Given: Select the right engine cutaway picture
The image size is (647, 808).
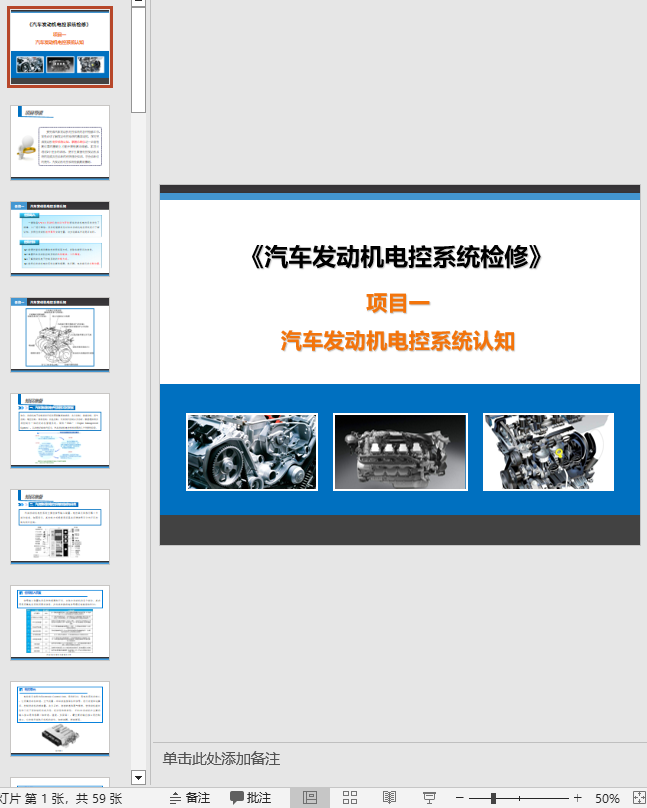Looking at the screenshot, I should 548,452.
